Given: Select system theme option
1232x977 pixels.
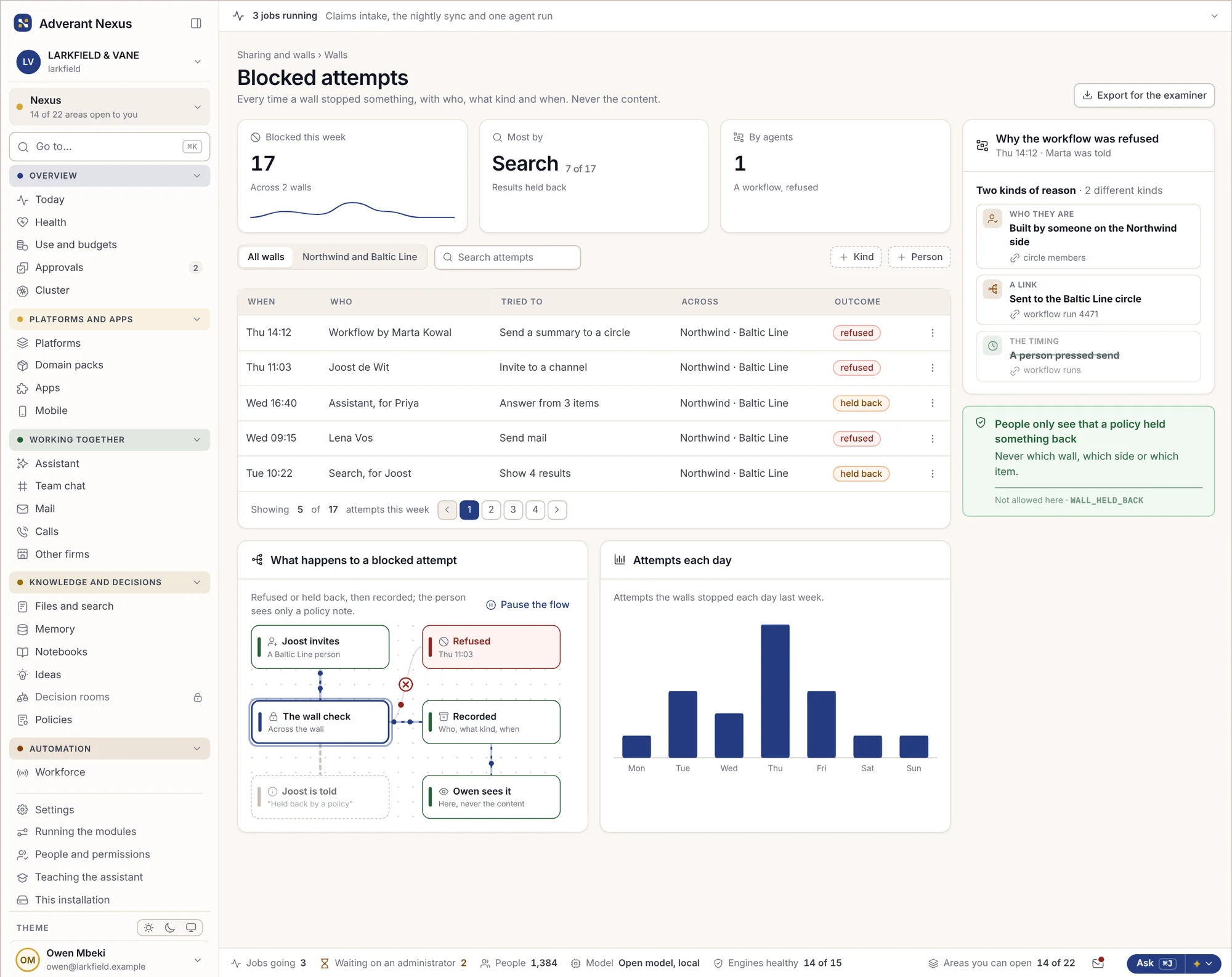Looking at the screenshot, I should point(191,928).
